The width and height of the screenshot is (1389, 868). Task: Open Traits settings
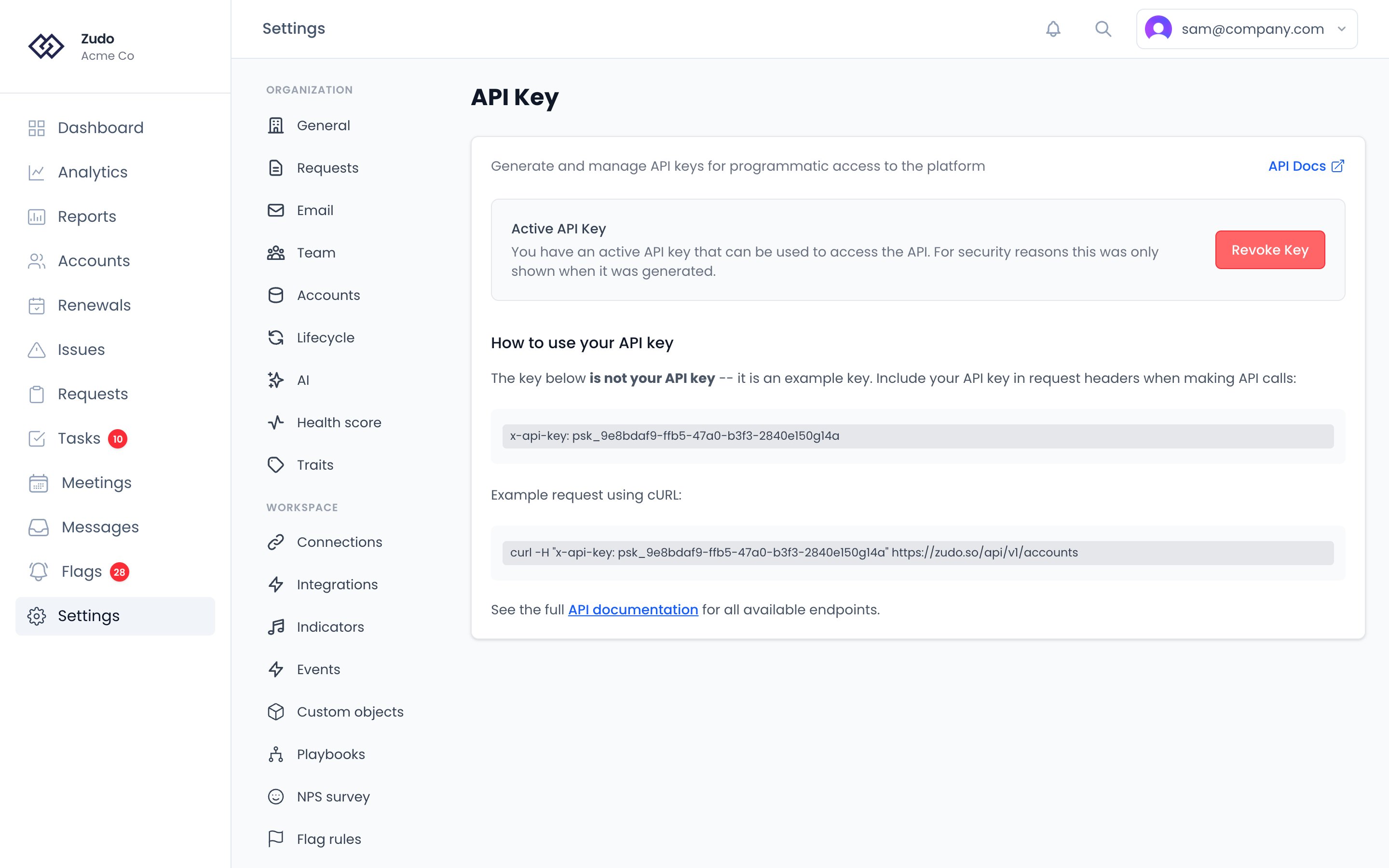click(x=301, y=465)
